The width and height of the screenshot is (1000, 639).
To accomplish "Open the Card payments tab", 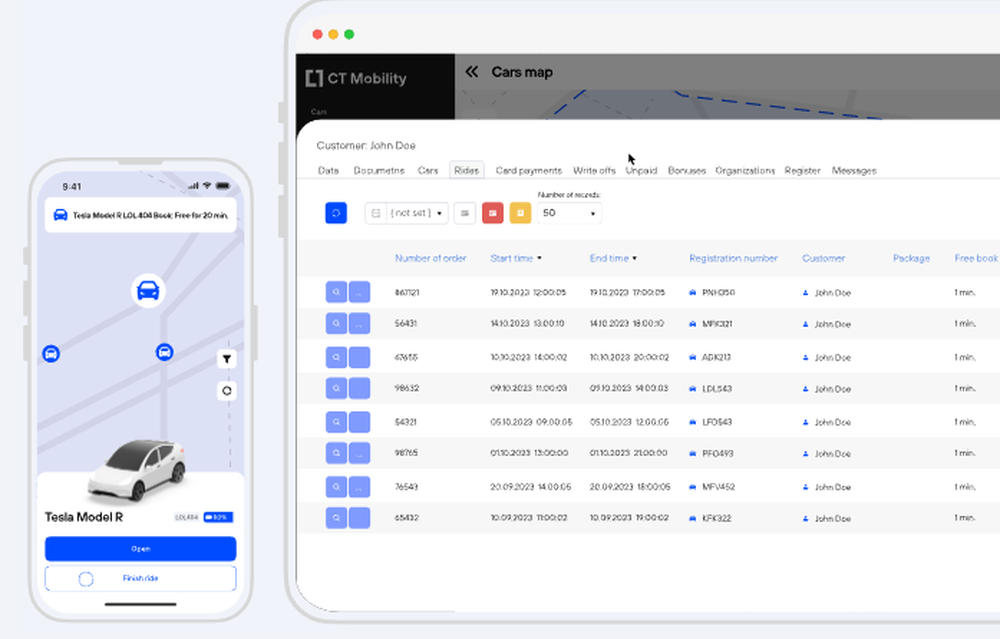I will coord(529,170).
